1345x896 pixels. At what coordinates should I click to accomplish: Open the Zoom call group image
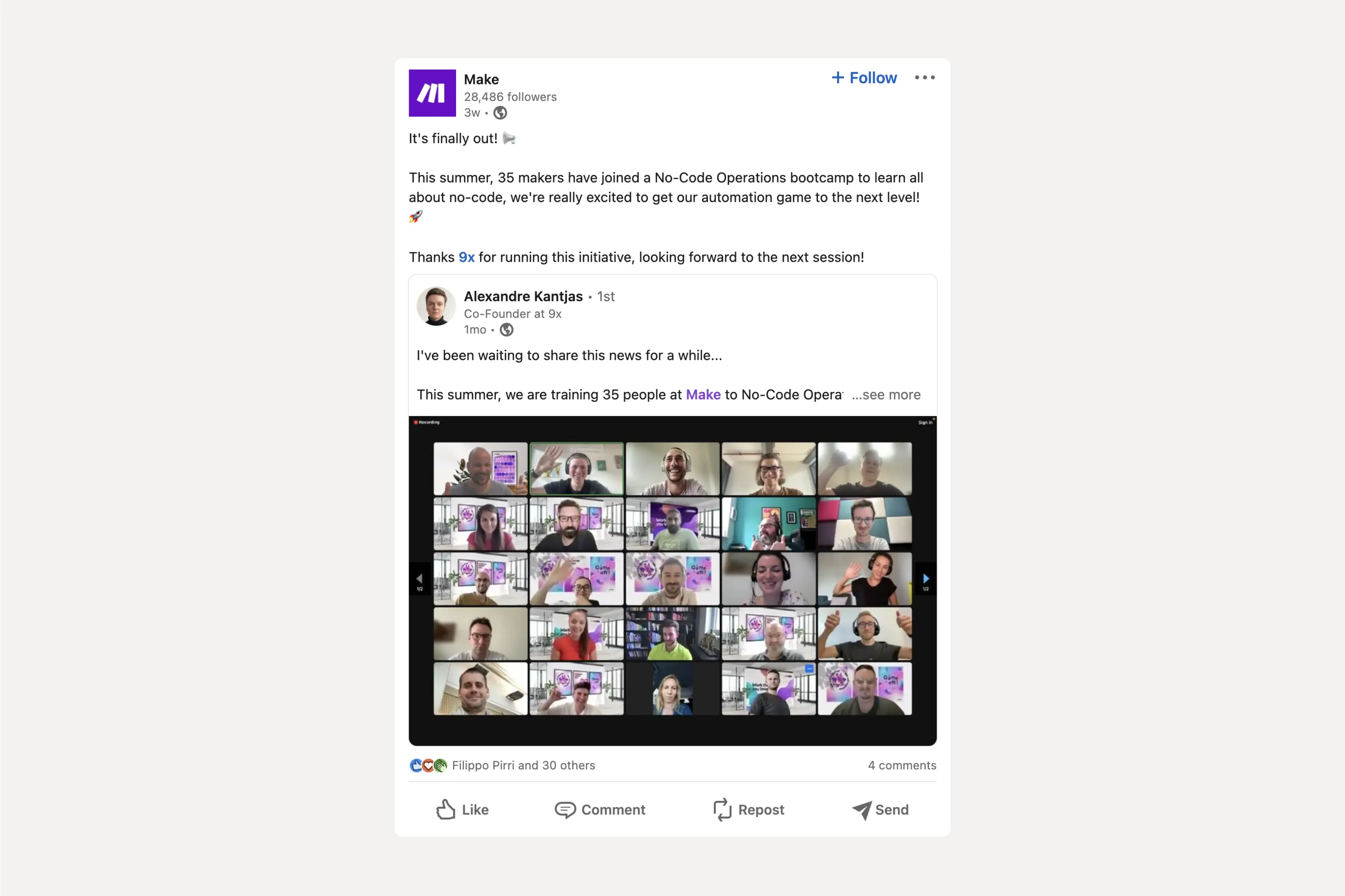(x=672, y=581)
